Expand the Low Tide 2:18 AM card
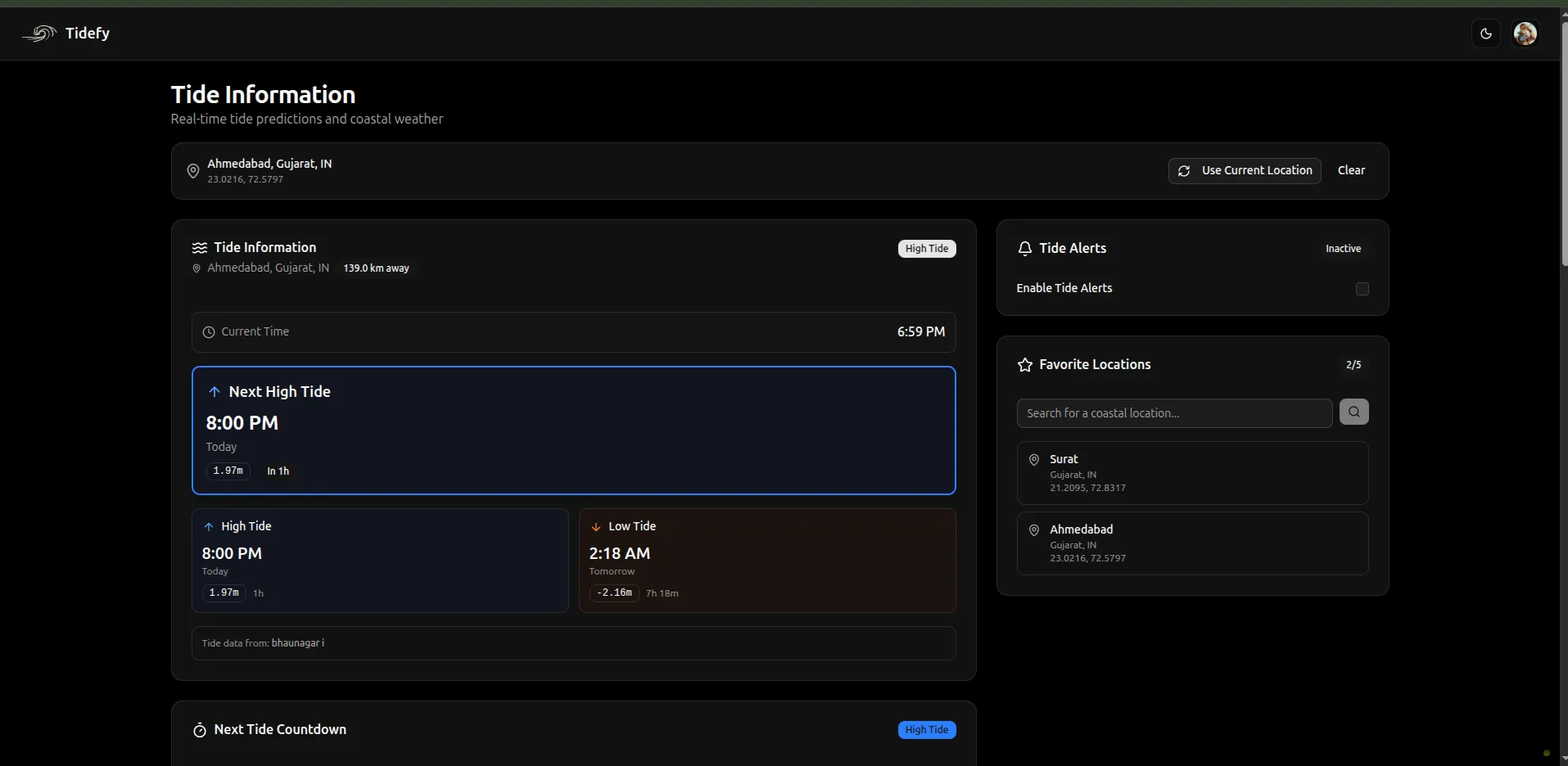 (767, 560)
